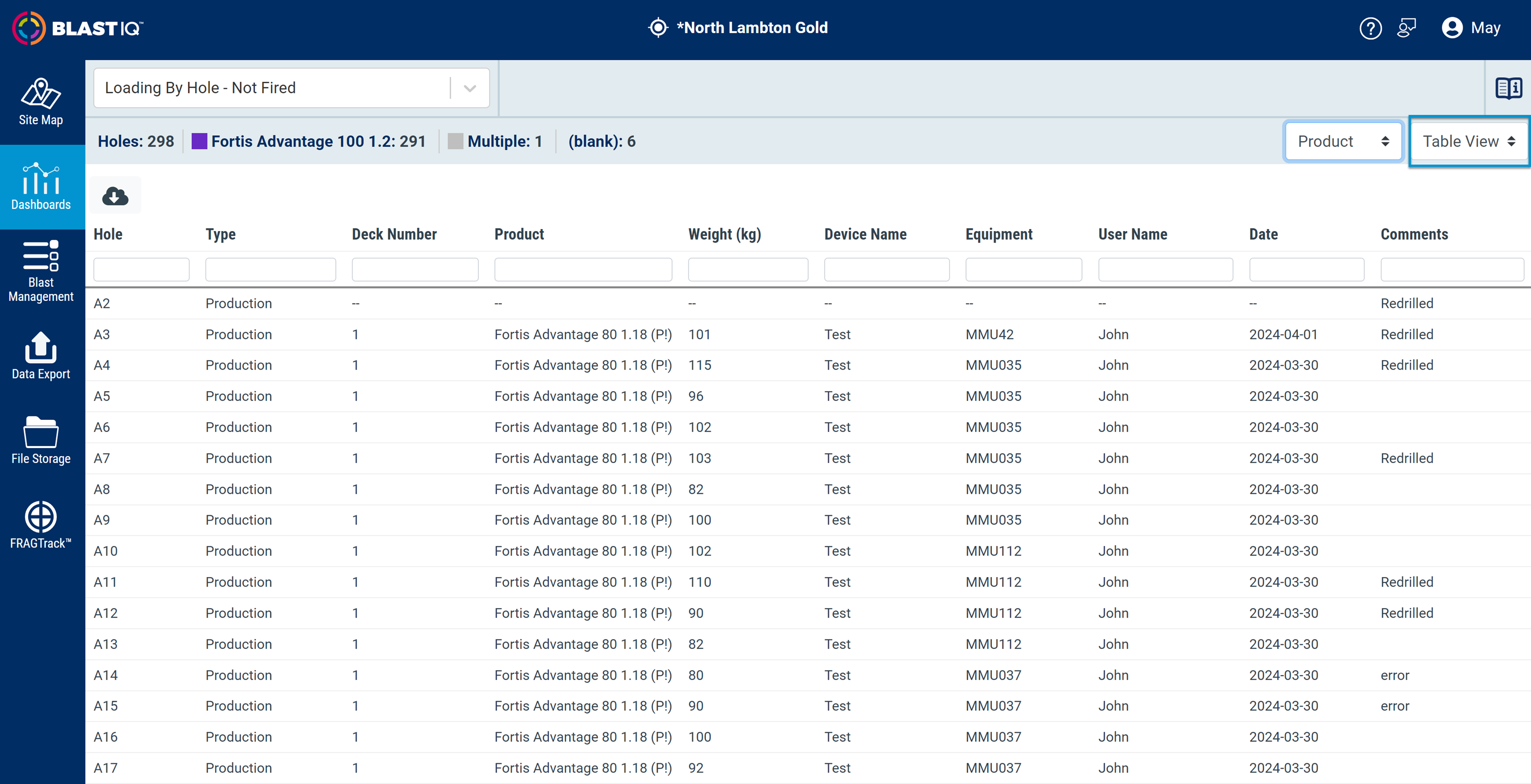Sort by the Device Name column header
1531x784 pixels.
(x=865, y=234)
